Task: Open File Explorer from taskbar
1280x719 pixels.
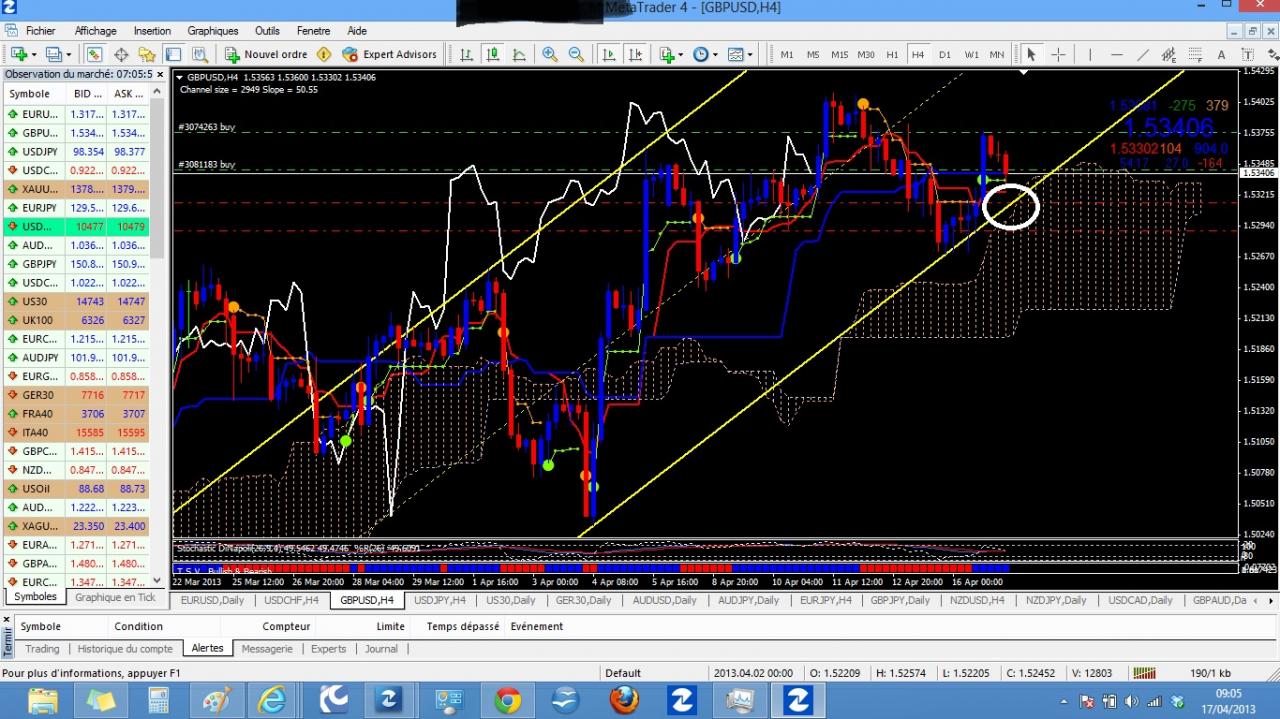Action: (x=43, y=700)
